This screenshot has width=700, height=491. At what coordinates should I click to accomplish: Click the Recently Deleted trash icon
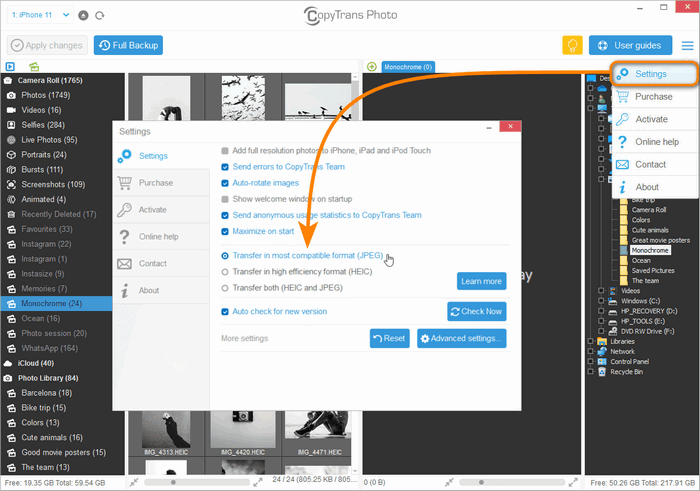pos(11,214)
